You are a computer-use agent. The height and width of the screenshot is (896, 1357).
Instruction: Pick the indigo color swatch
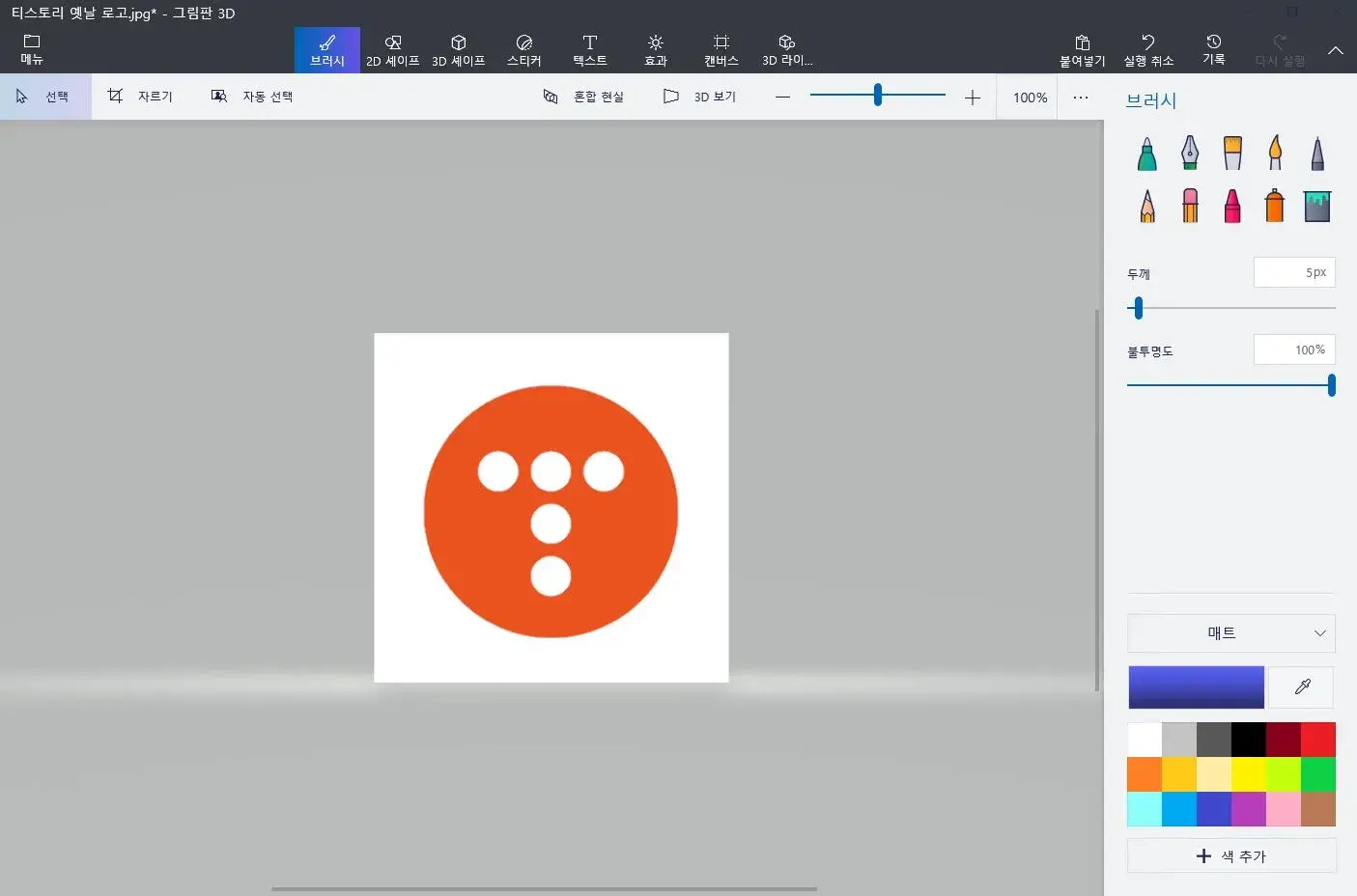1214,809
